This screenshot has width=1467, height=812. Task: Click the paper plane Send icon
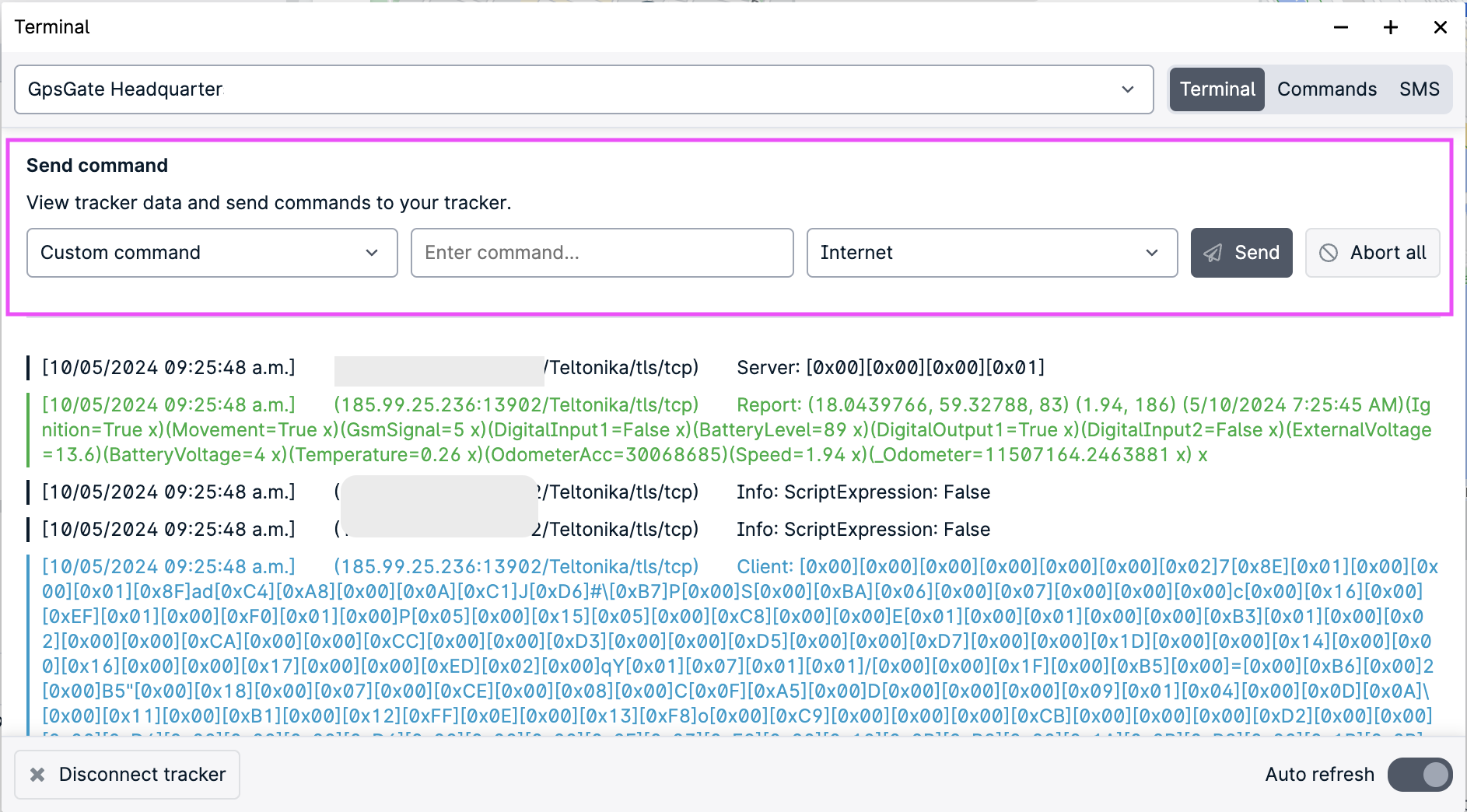tap(1213, 253)
